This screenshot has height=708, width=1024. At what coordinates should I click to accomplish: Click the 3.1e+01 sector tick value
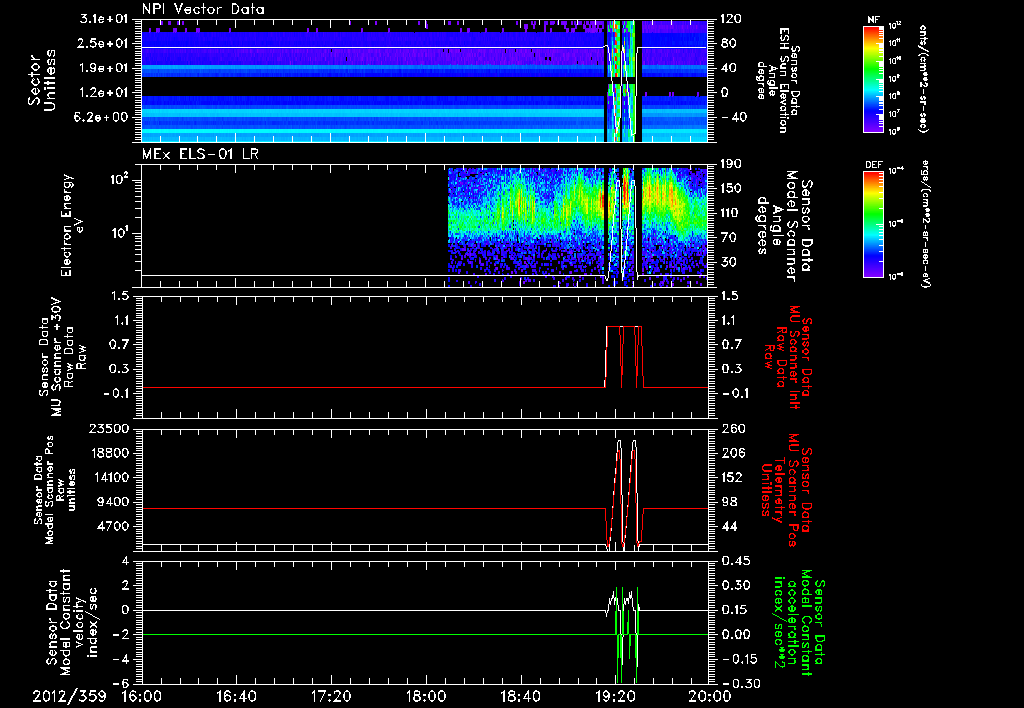[103, 19]
